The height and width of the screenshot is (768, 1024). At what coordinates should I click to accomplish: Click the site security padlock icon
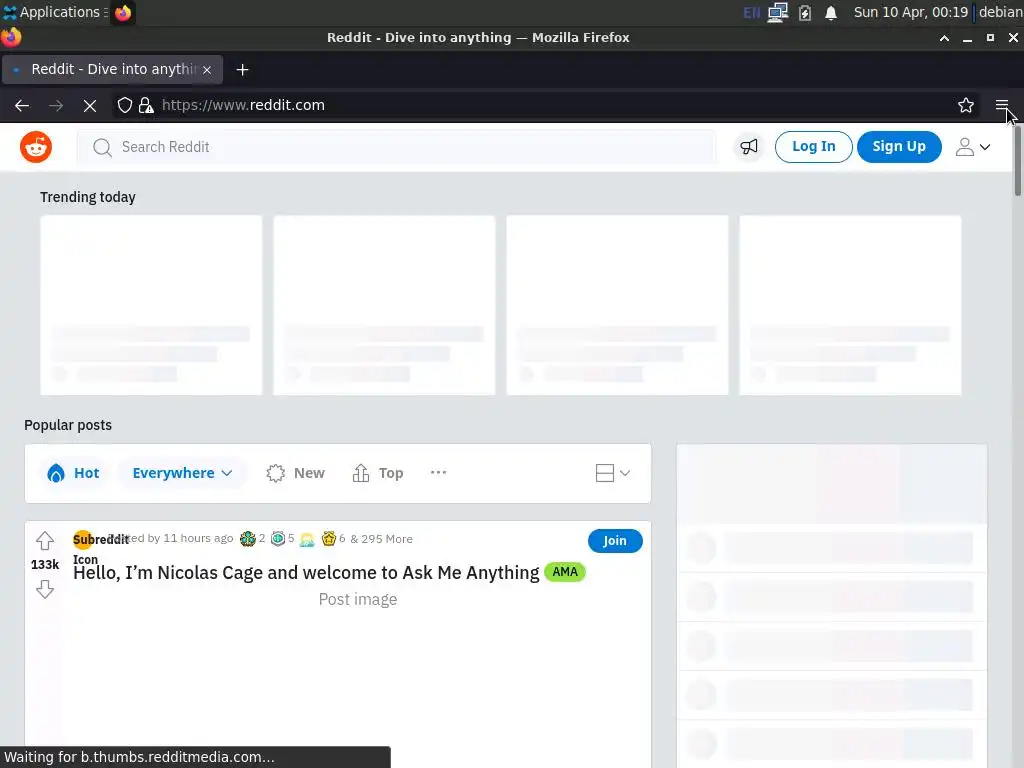146,105
